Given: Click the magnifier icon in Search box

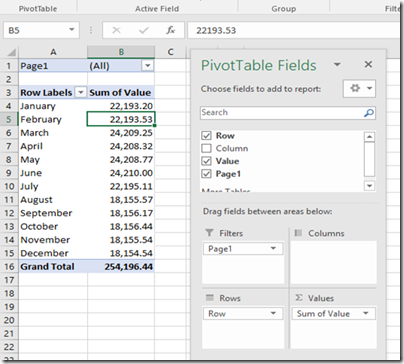Looking at the screenshot, I should click(368, 113).
